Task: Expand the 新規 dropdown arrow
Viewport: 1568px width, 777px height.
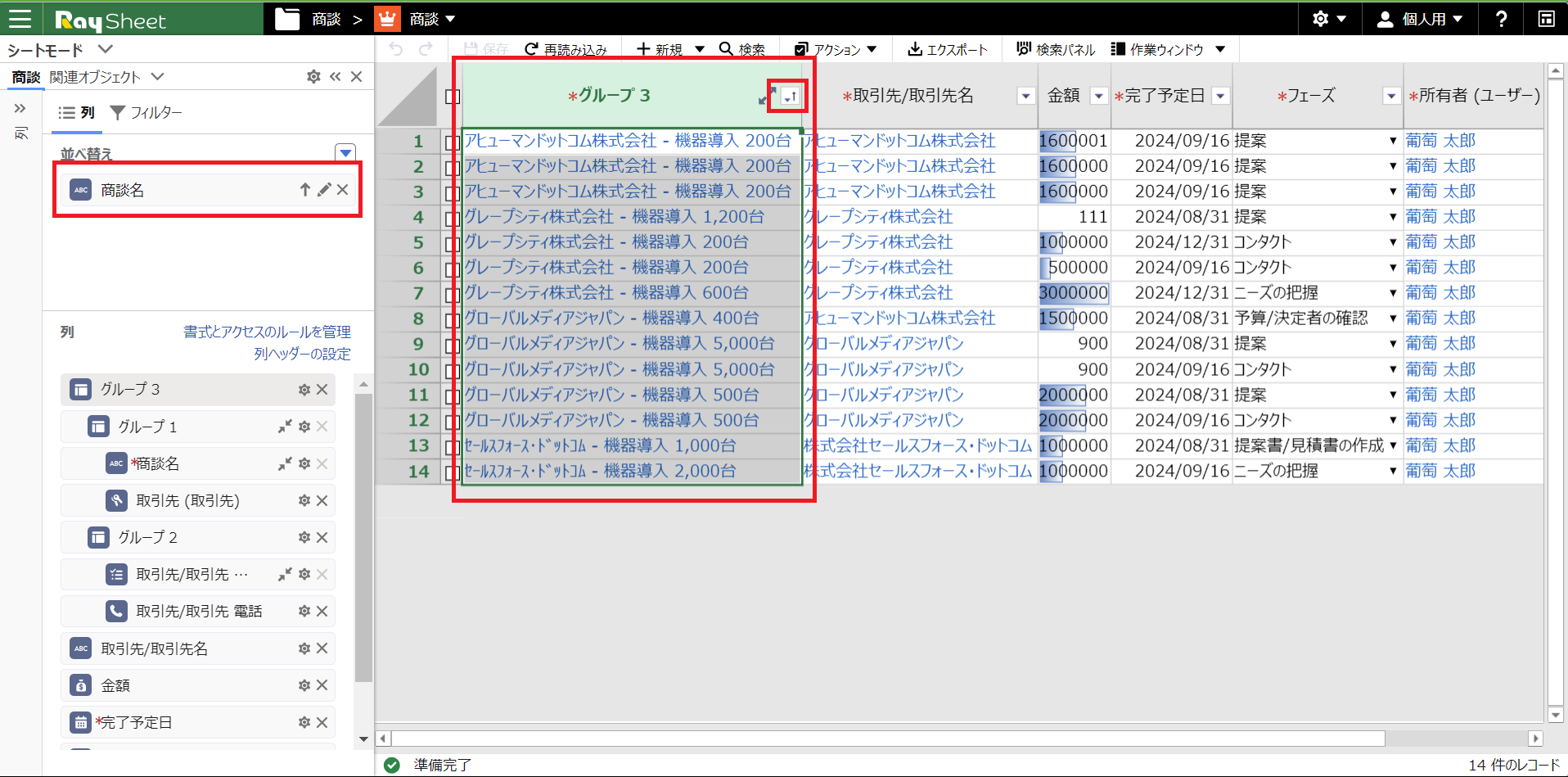Action: (700, 49)
